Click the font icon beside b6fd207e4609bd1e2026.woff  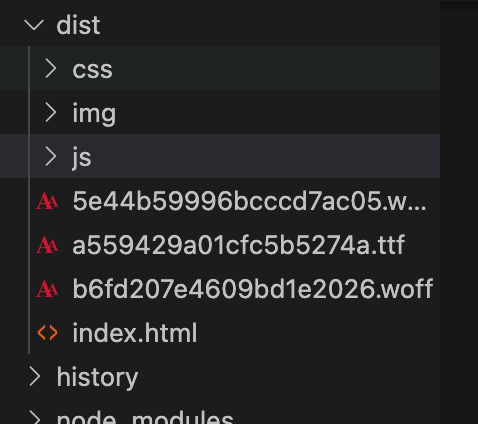(47, 289)
